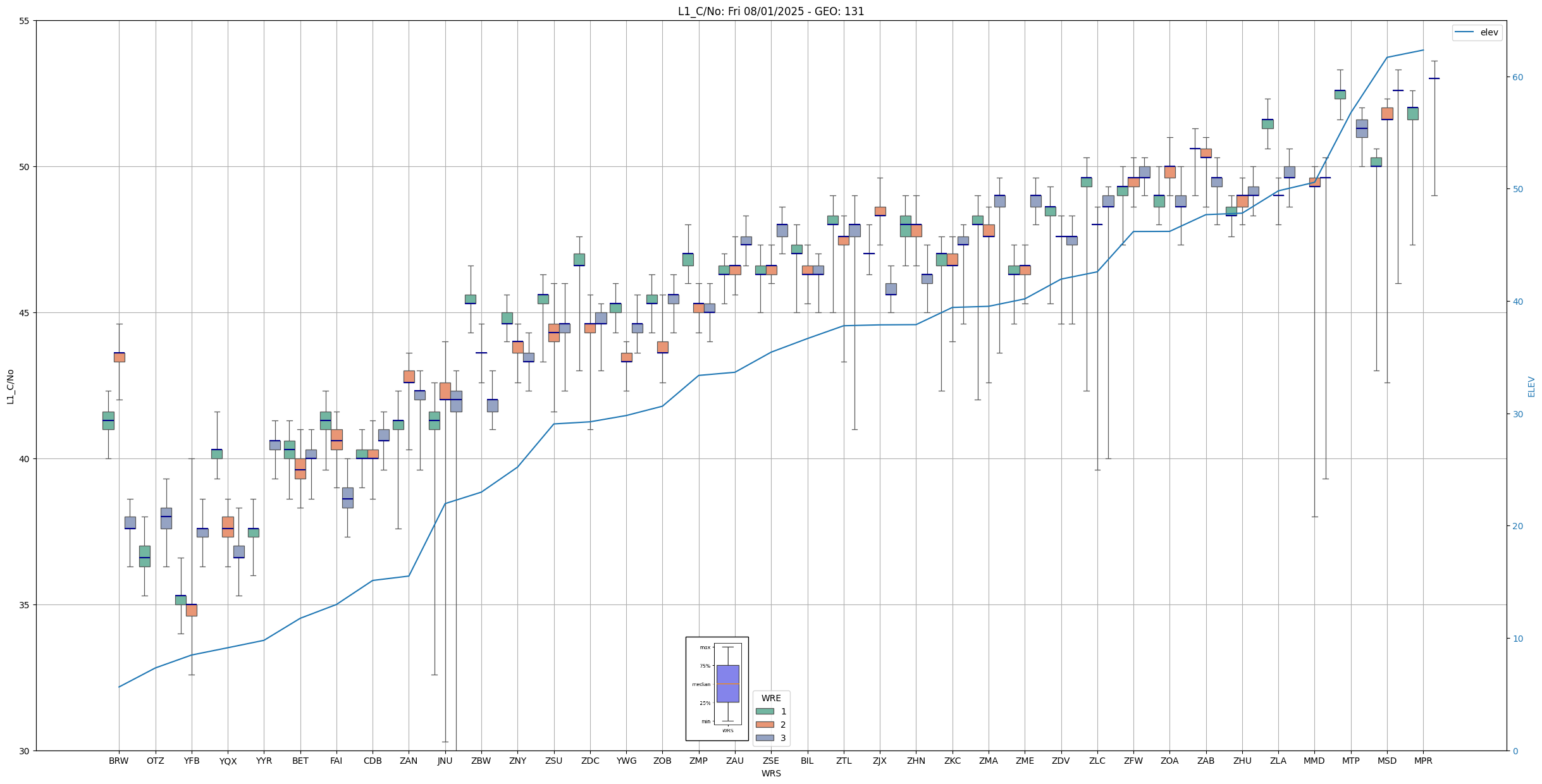The width and height of the screenshot is (1542, 784).
Task: Click the L1_C/No y-axis title
Action: point(10,387)
